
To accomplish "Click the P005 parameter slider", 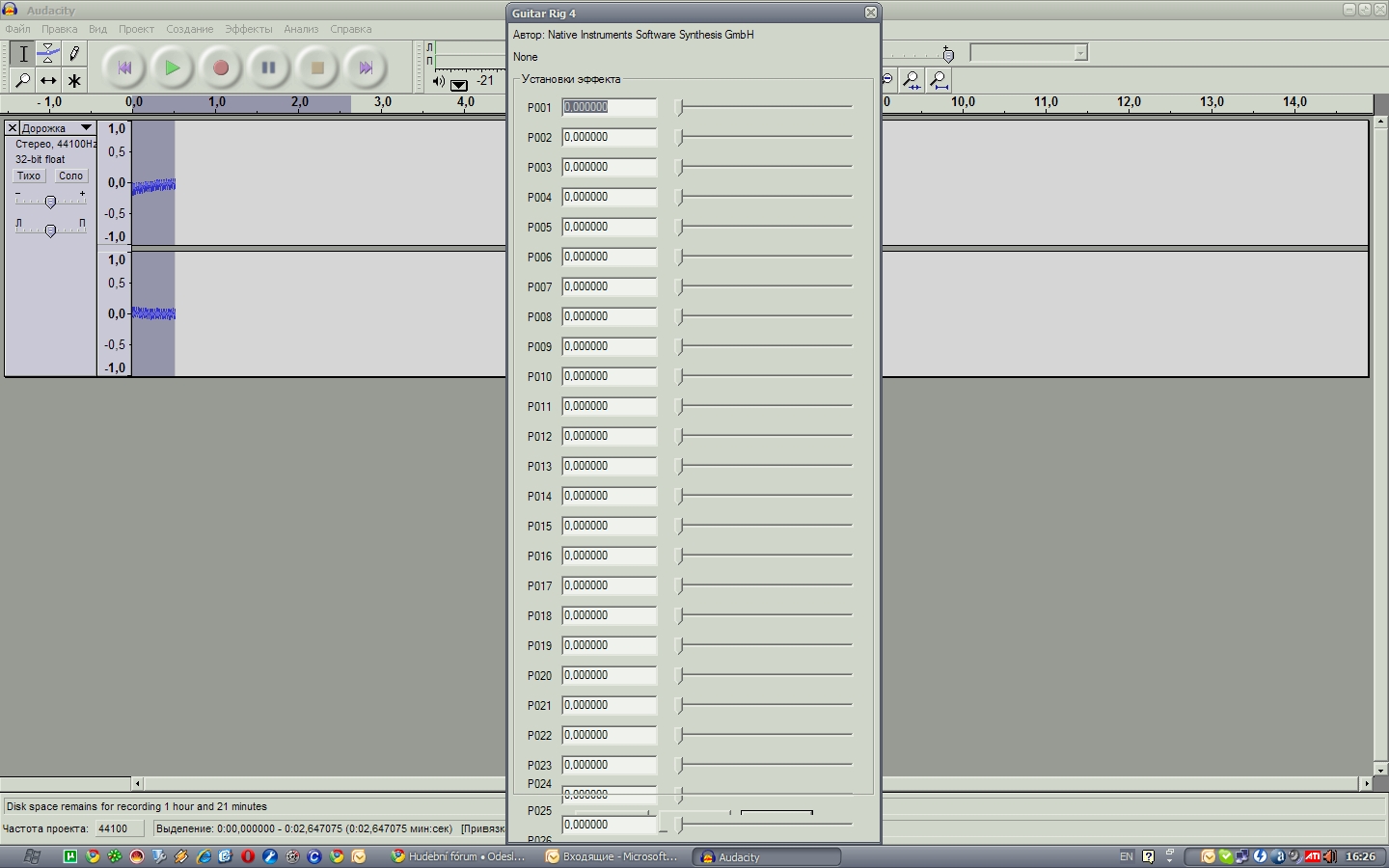I will [x=765, y=227].
